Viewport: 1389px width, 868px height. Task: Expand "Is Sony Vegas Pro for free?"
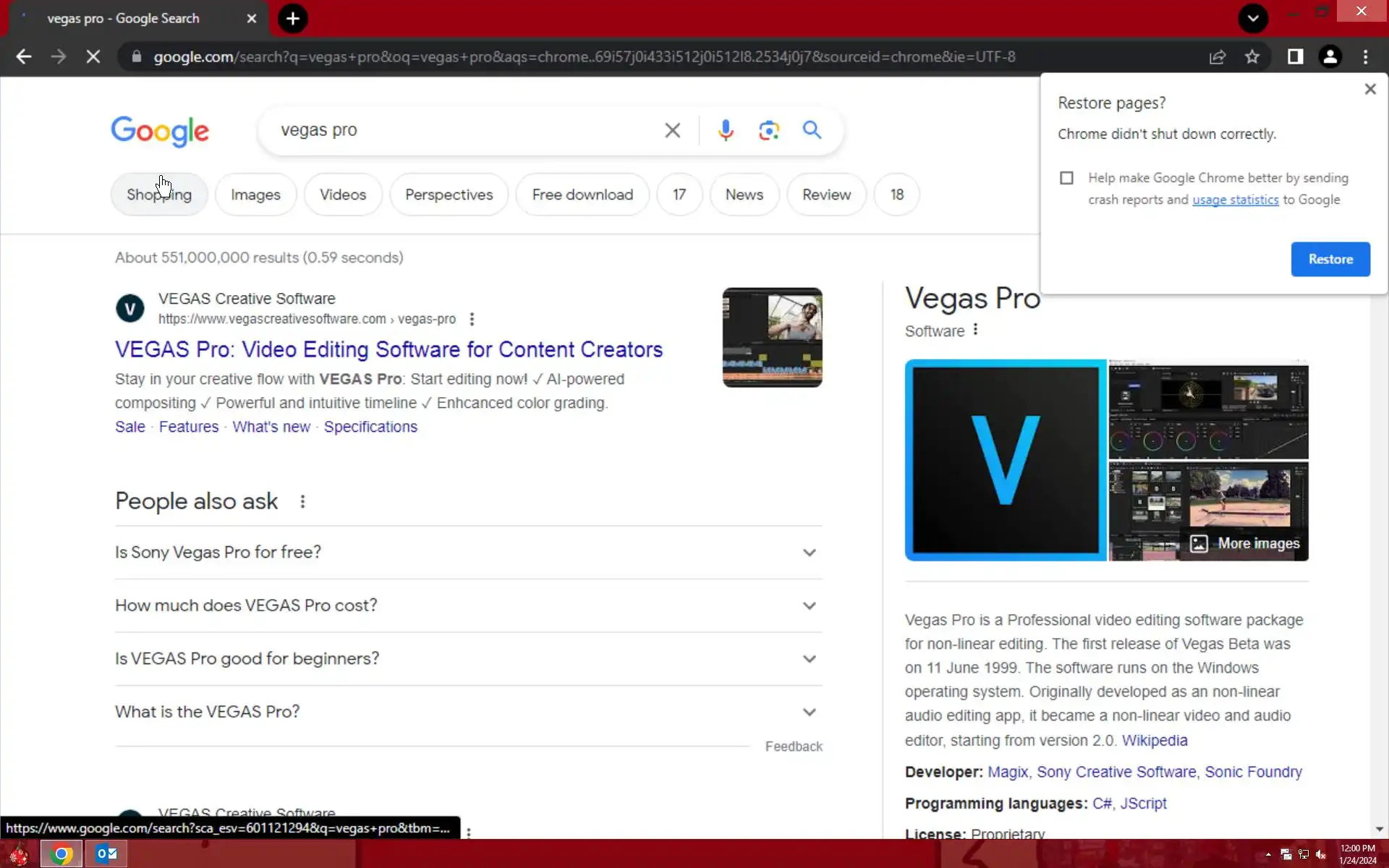click(x=809, y=553)
